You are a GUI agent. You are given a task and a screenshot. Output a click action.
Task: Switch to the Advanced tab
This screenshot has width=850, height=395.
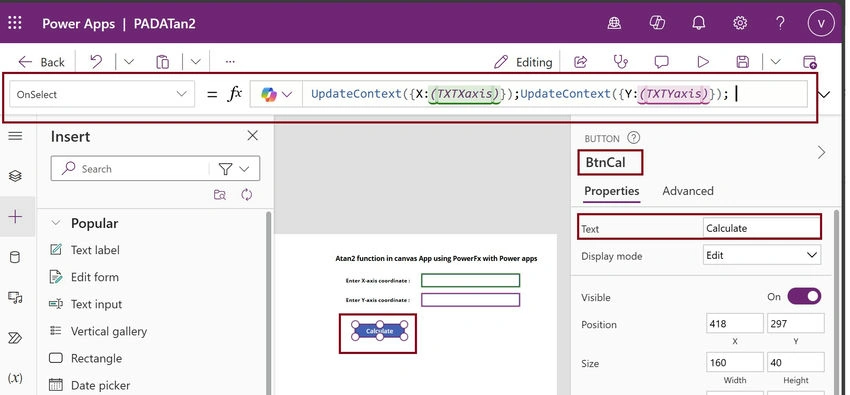tap(688, 191)
